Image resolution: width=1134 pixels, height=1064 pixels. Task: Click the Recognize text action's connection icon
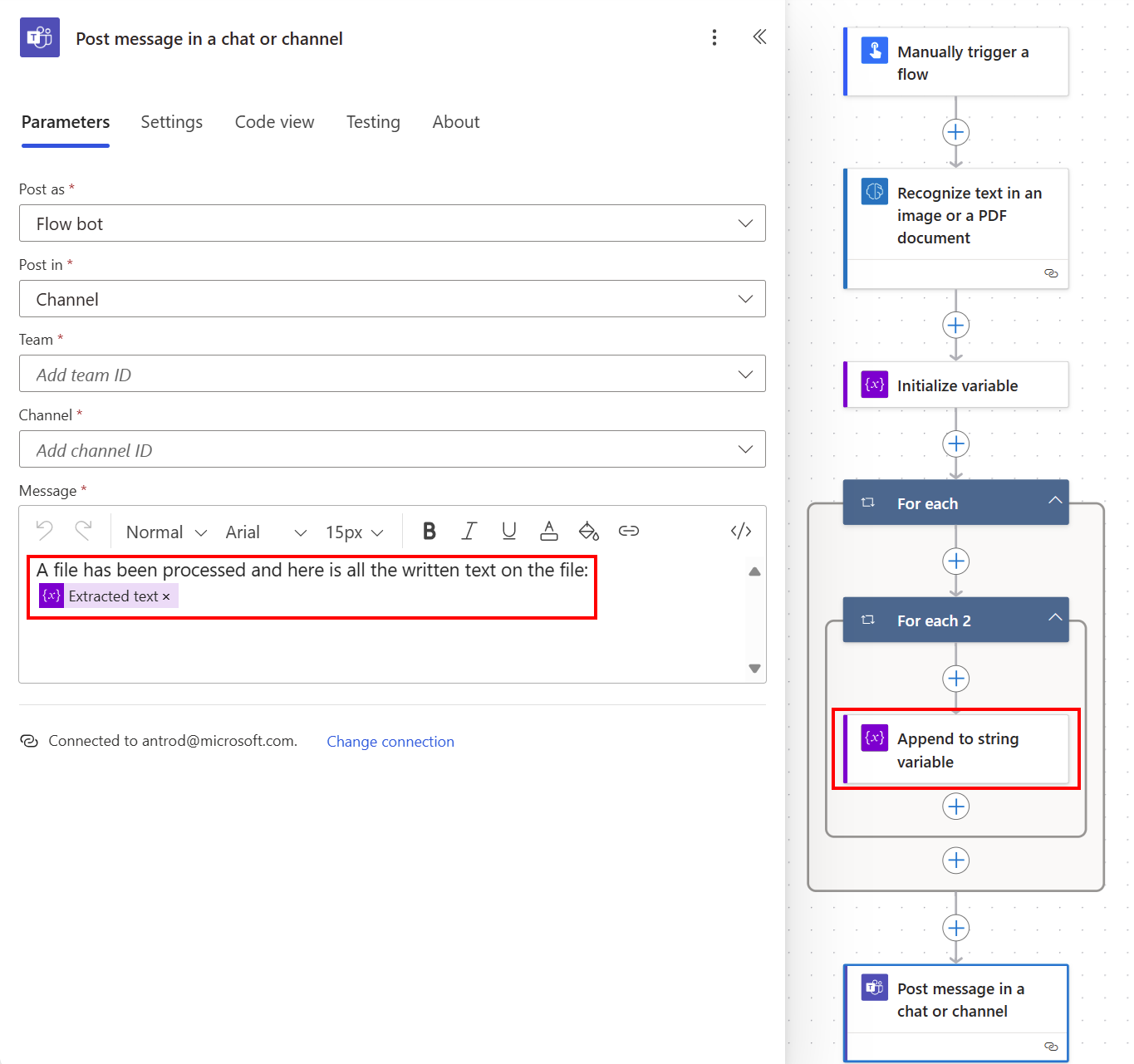click(x=1051, y=273)
